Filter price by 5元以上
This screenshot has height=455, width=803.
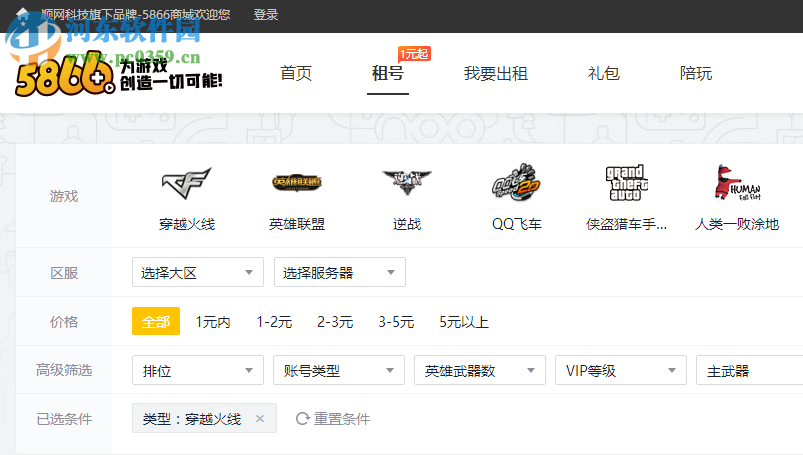(464, 322)
